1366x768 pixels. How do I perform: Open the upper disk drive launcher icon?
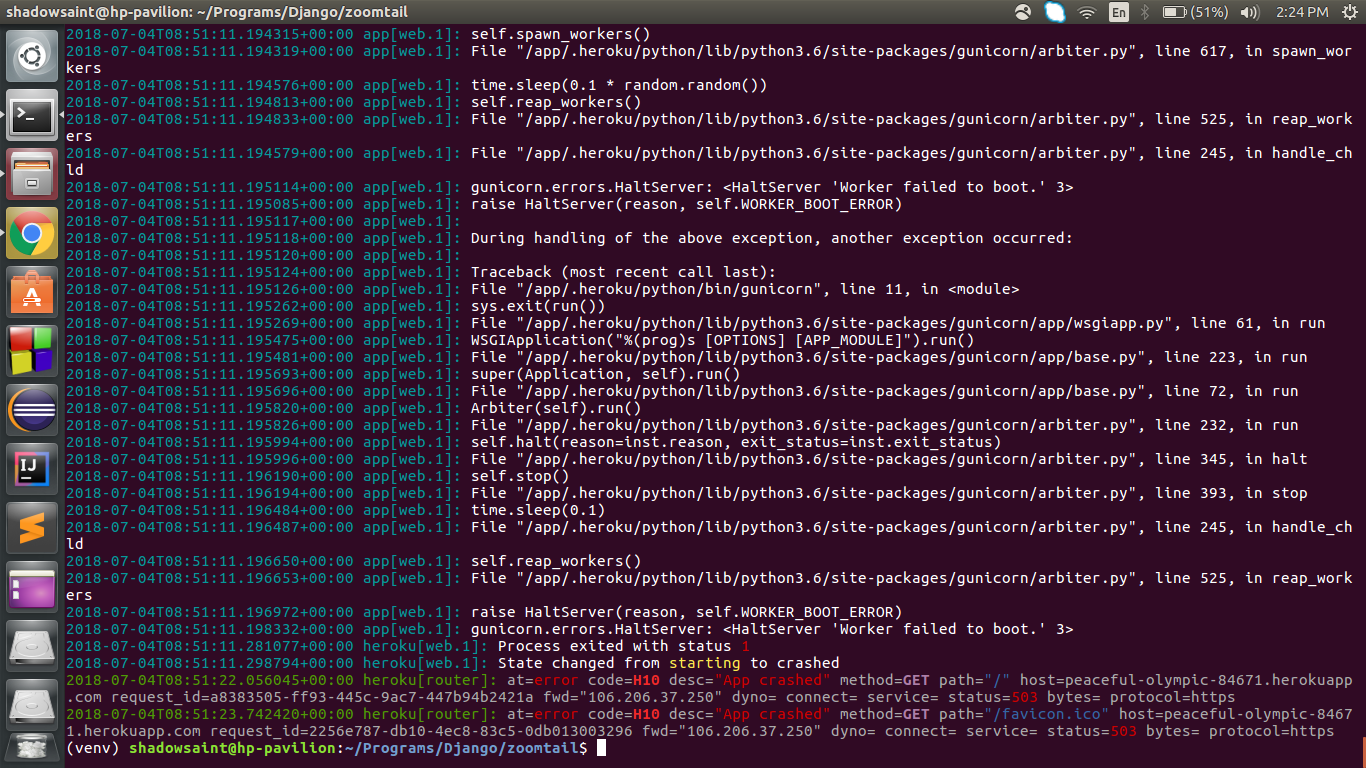pos(32,646)
